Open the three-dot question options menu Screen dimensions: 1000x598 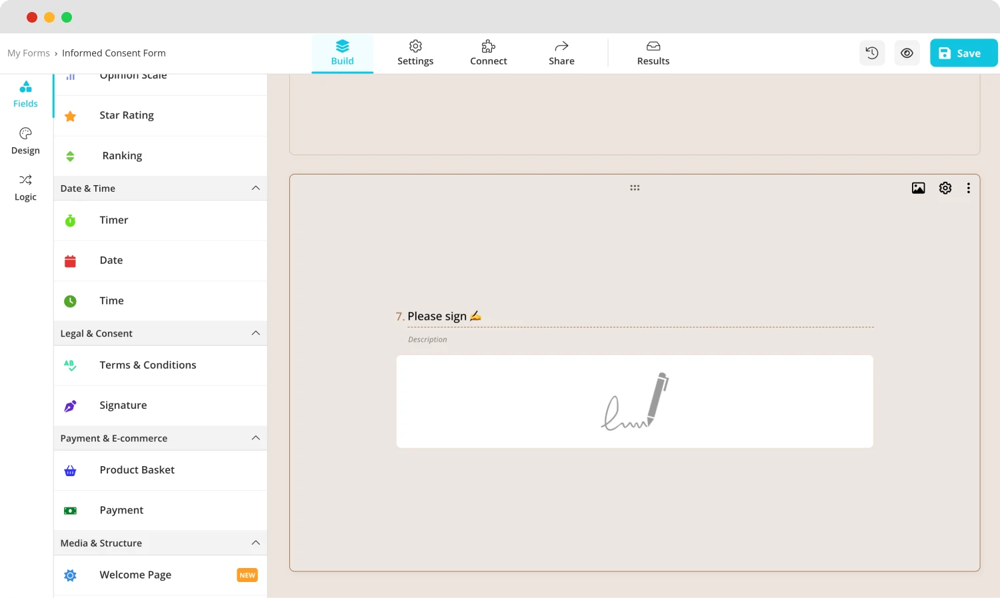pos(968,188)
